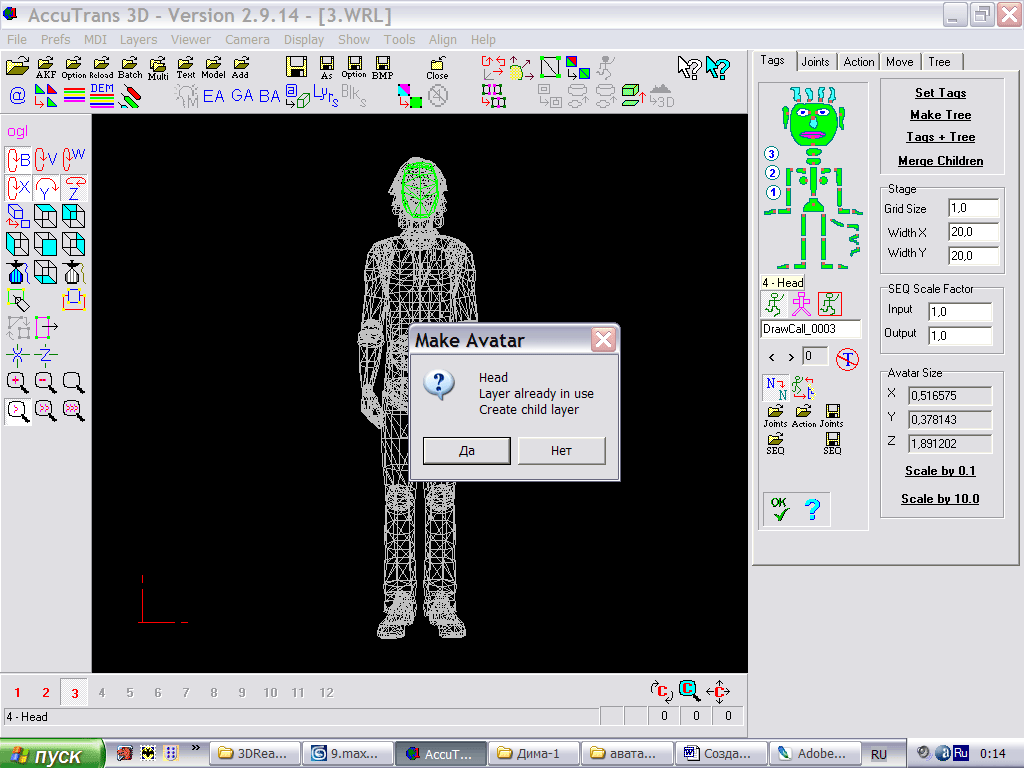Click the Add file toolbar icon

(x=241, y=68)
